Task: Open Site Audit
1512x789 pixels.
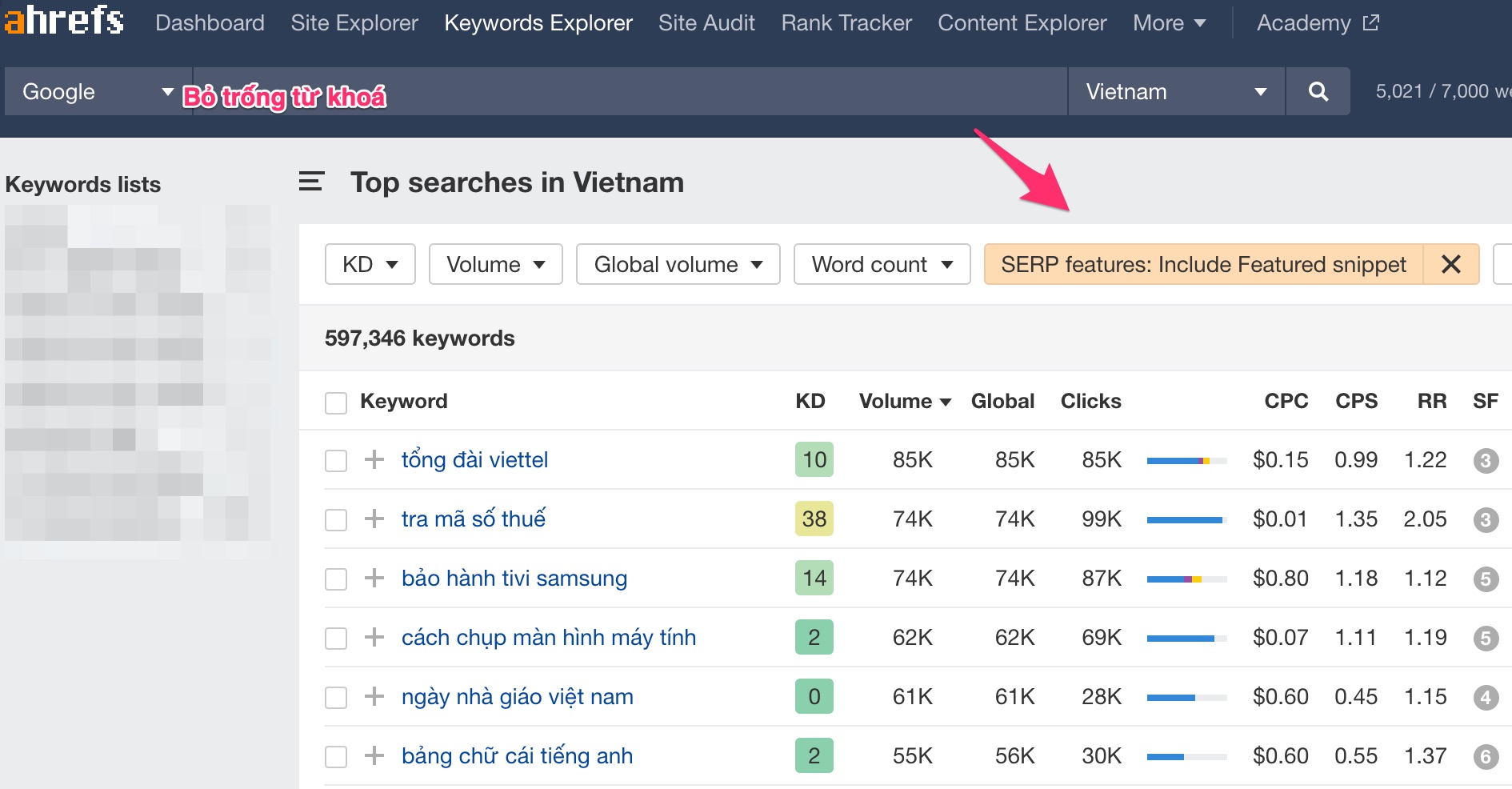Action: point(706,22)
